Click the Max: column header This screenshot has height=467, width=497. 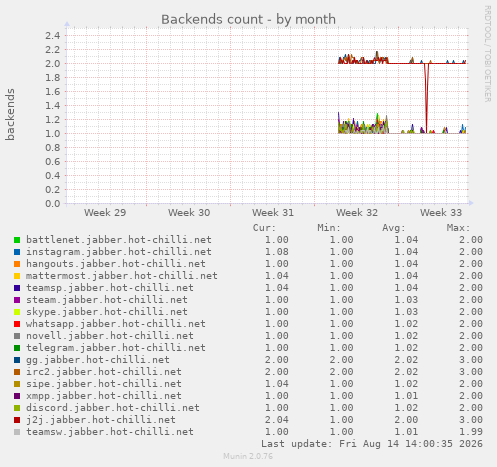click(458, 228)
